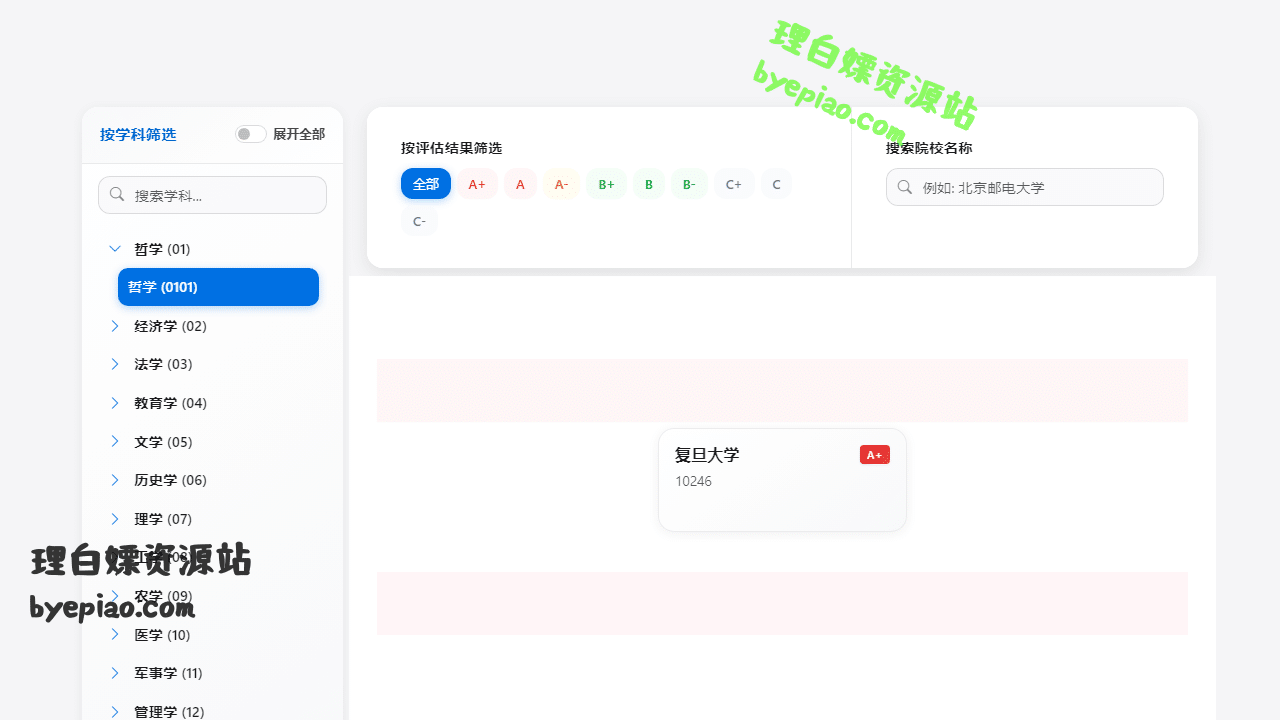The height and width of the screenshot is (720, 1280).
Task: Click magnifier icon in school search box
Action: point(905,187)
